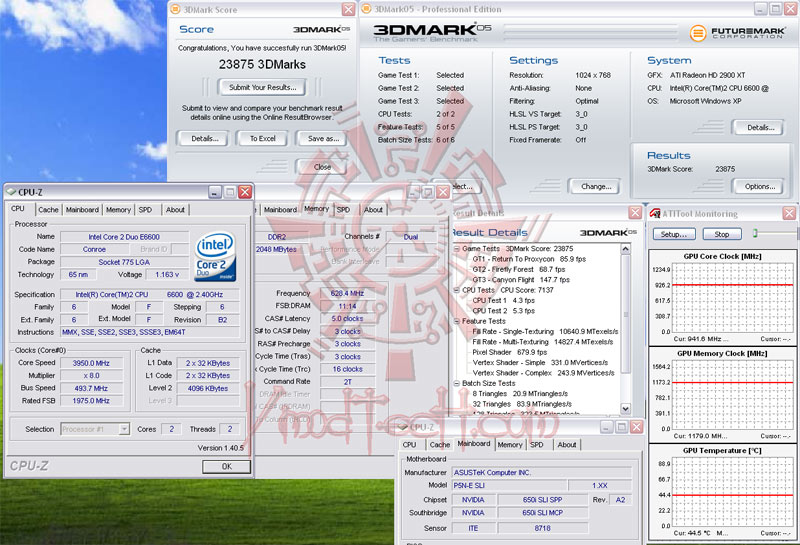Select '8 Triangles' batch size row
Screen dimensions: 800x545
click(520, 393)
